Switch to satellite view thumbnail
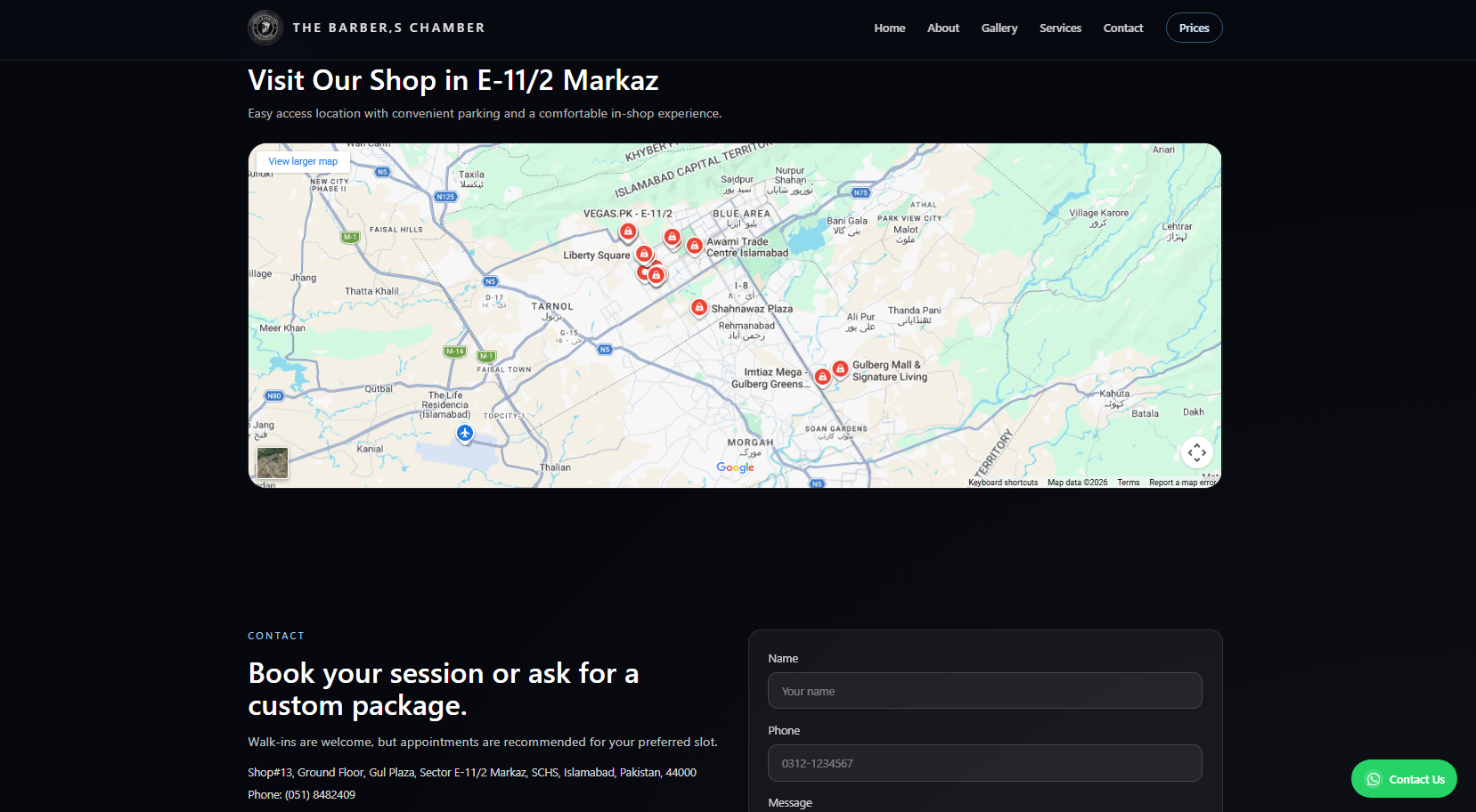1476x812 pixels. click(x=273, y=463)
